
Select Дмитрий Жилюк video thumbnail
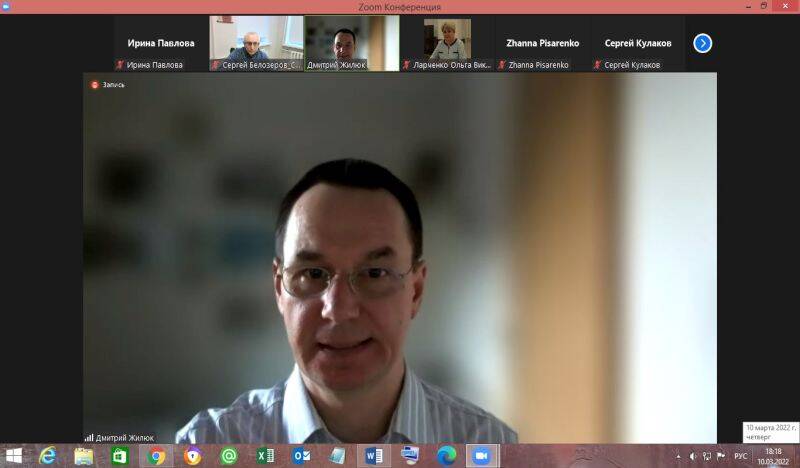pyautogui.click(x=352, y=43)
